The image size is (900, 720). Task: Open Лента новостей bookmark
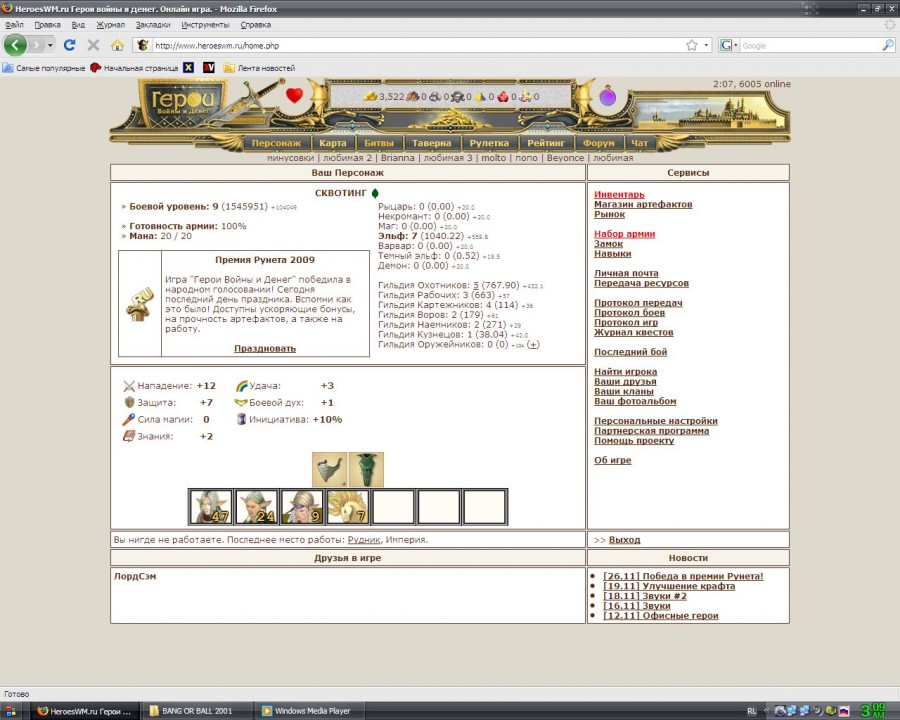[x=259, y=68]
